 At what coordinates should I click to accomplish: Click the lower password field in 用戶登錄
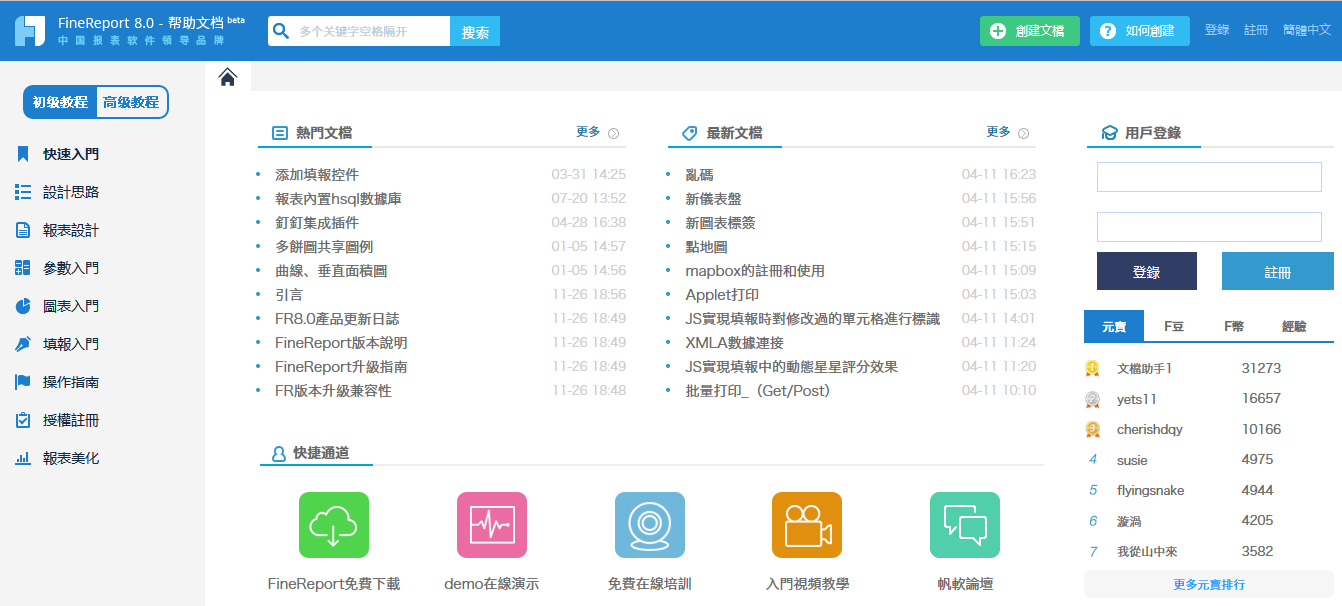click(1209, 227)
